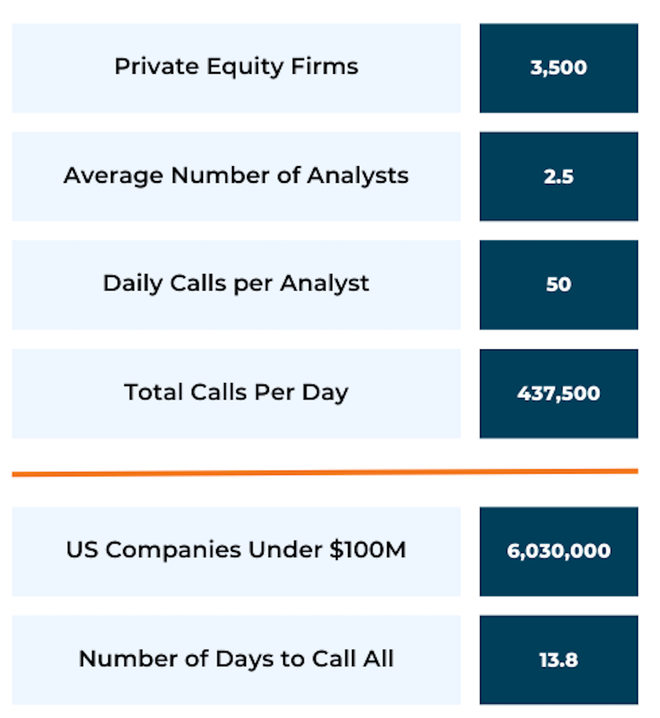This screenshot has height=718, width=660.
Task: Select the 437,500 value box
Action: tap(559, 393)
